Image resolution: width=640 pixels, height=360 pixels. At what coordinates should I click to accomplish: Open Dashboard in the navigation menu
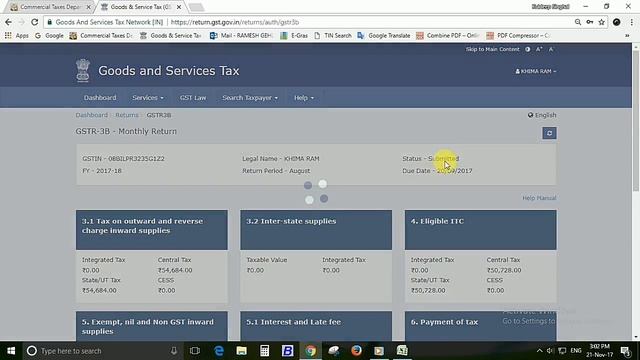tap(100, 98)
